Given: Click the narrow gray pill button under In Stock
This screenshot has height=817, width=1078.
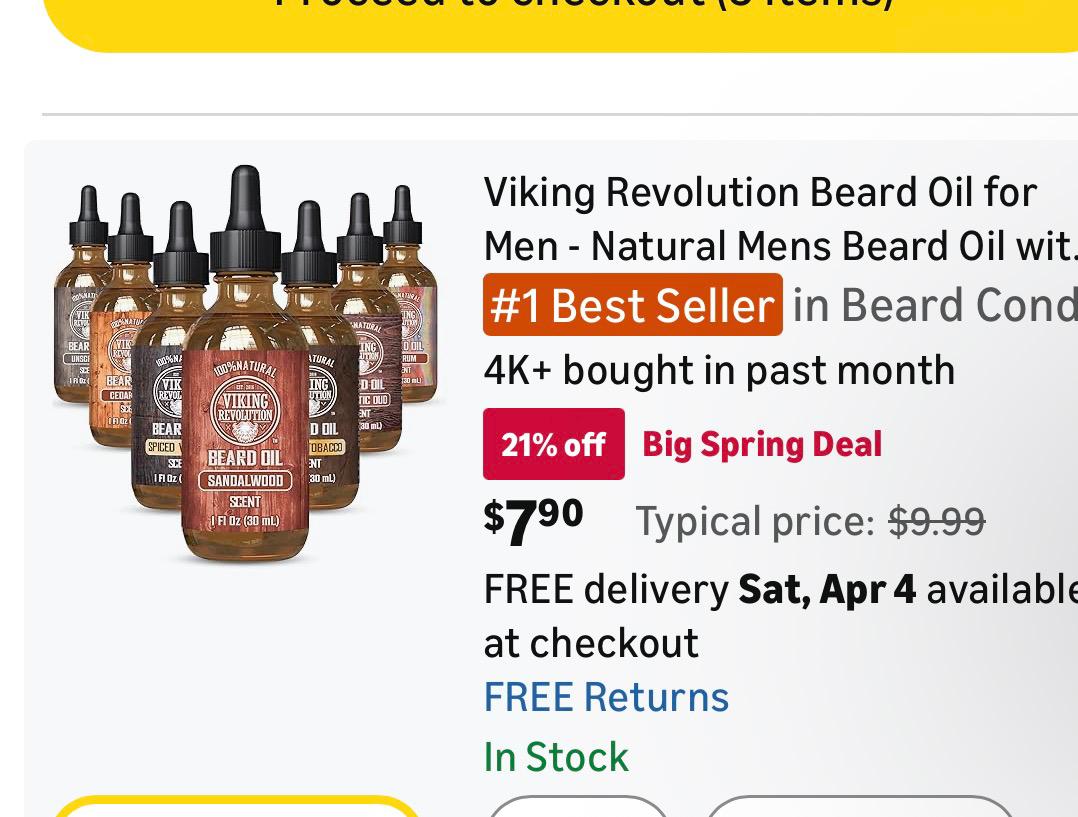Looking at the screenshot, I should pos(577,808).
